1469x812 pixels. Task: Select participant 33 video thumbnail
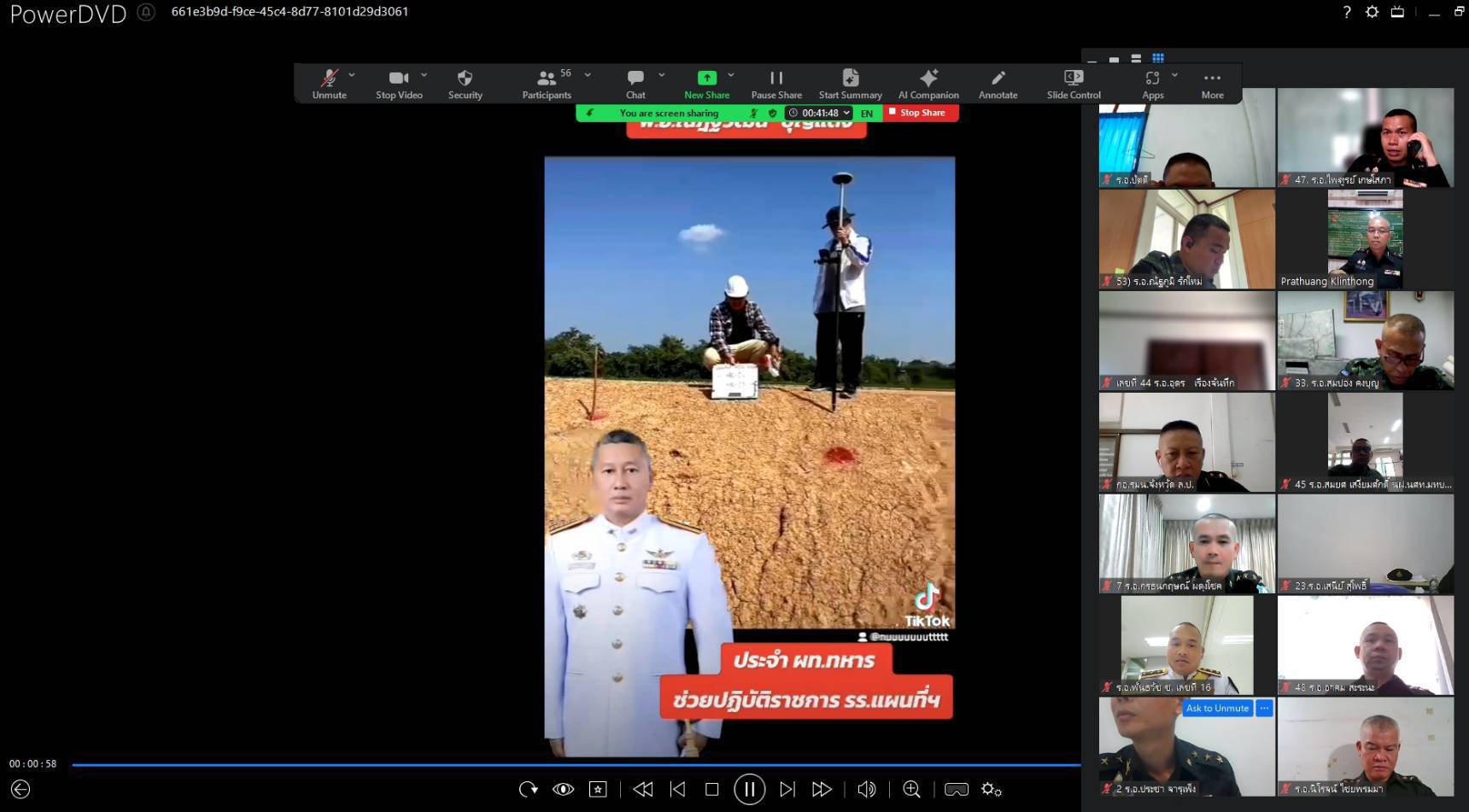(1365, 341)
